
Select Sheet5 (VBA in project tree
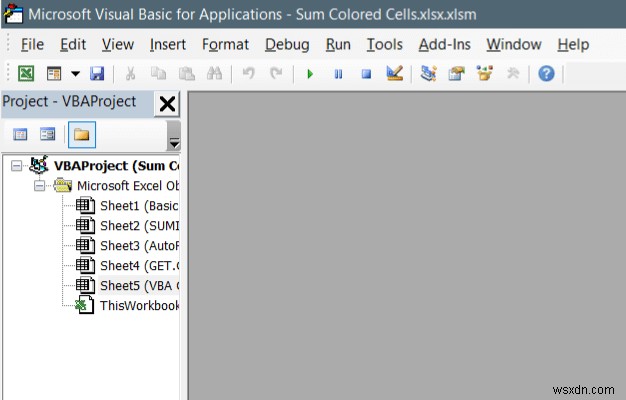tap(139, 285)
